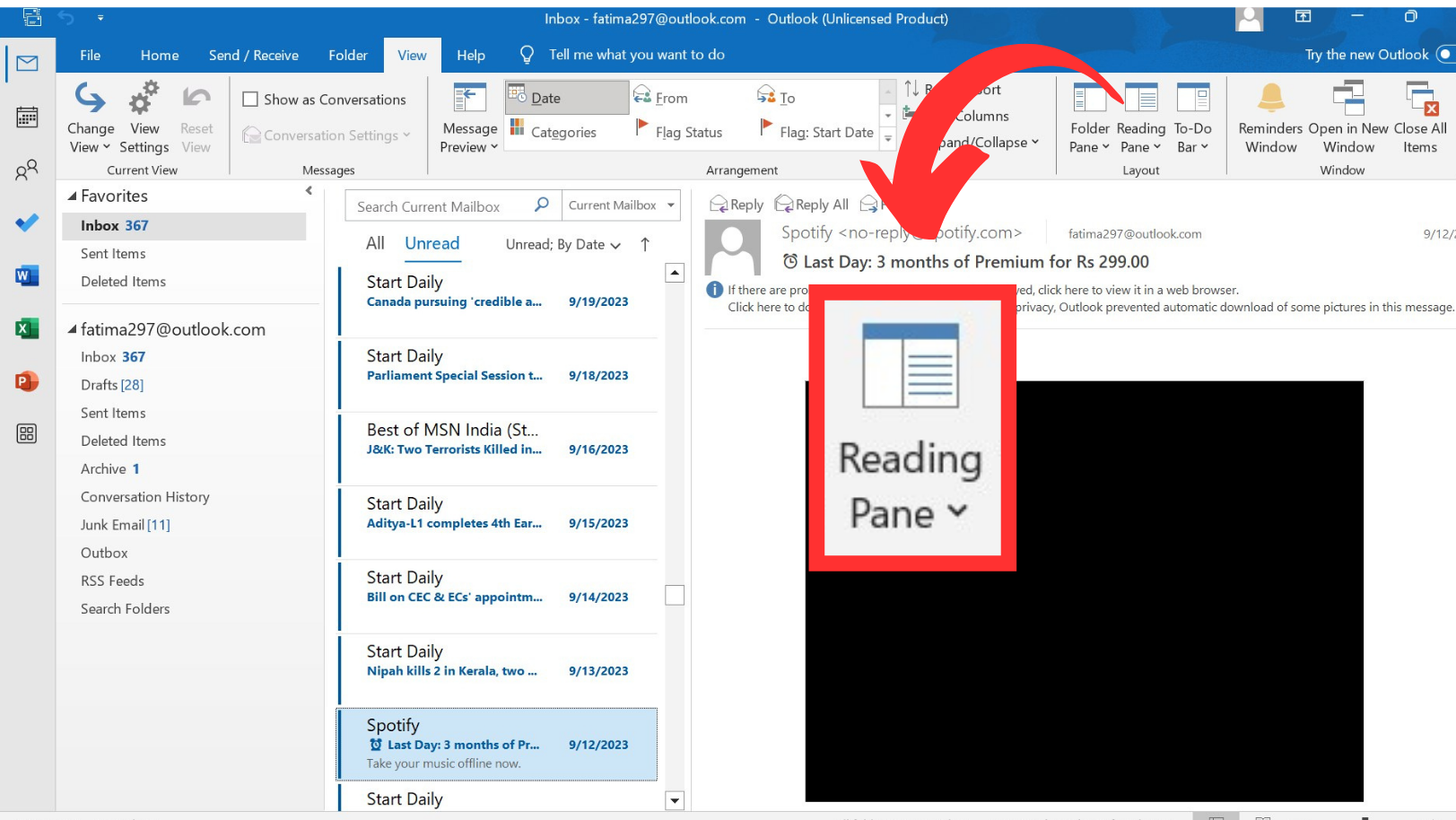
Task: Open Calendar from the left navigation bar
Action: pyautogui.click(x=27, y=118)
